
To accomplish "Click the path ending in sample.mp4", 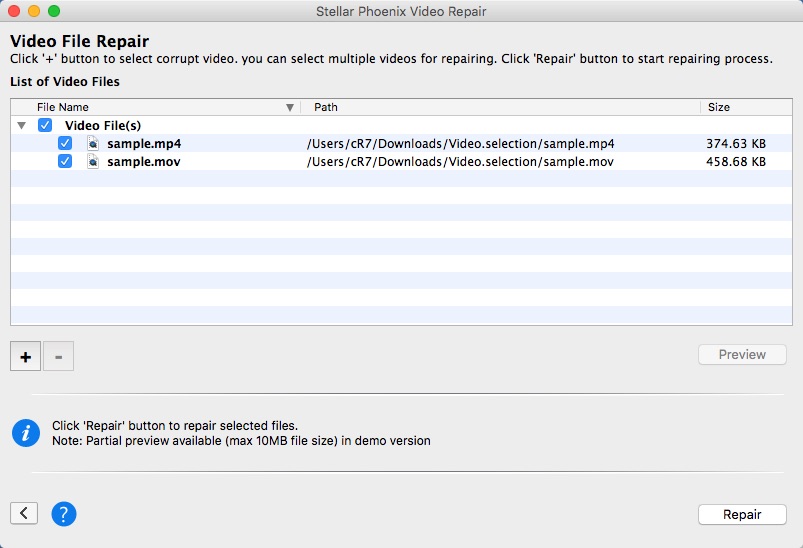I will [x=460, y=144].
